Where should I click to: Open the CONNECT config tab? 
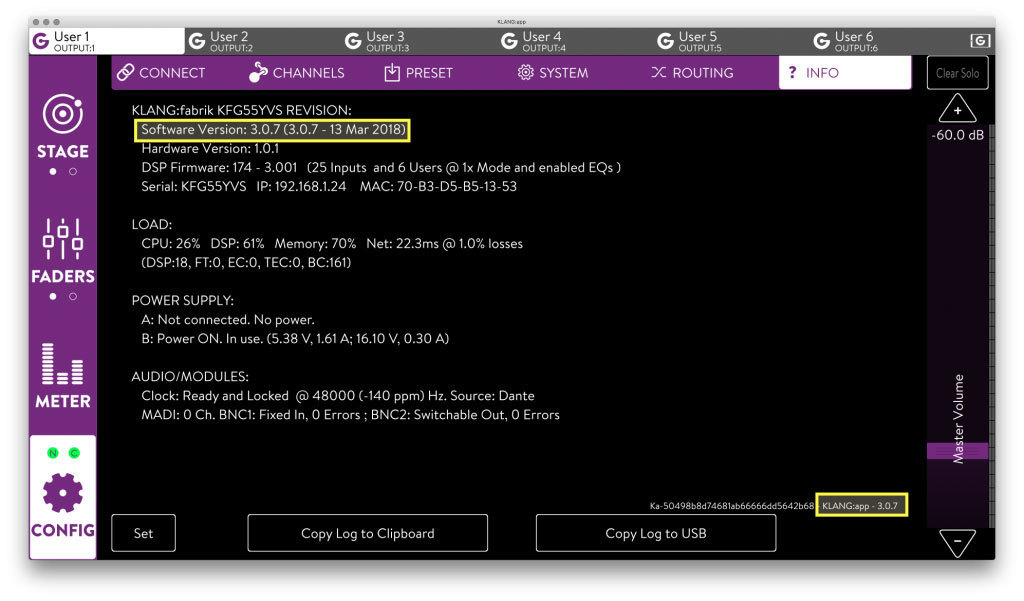[161, 73]
